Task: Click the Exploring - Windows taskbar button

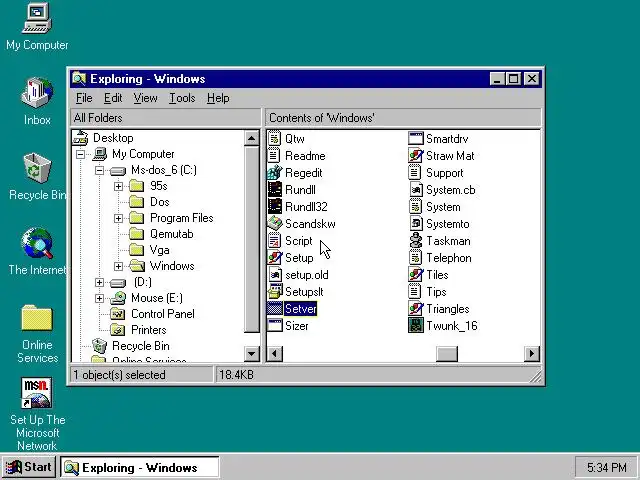Action: tap(140, 467)
